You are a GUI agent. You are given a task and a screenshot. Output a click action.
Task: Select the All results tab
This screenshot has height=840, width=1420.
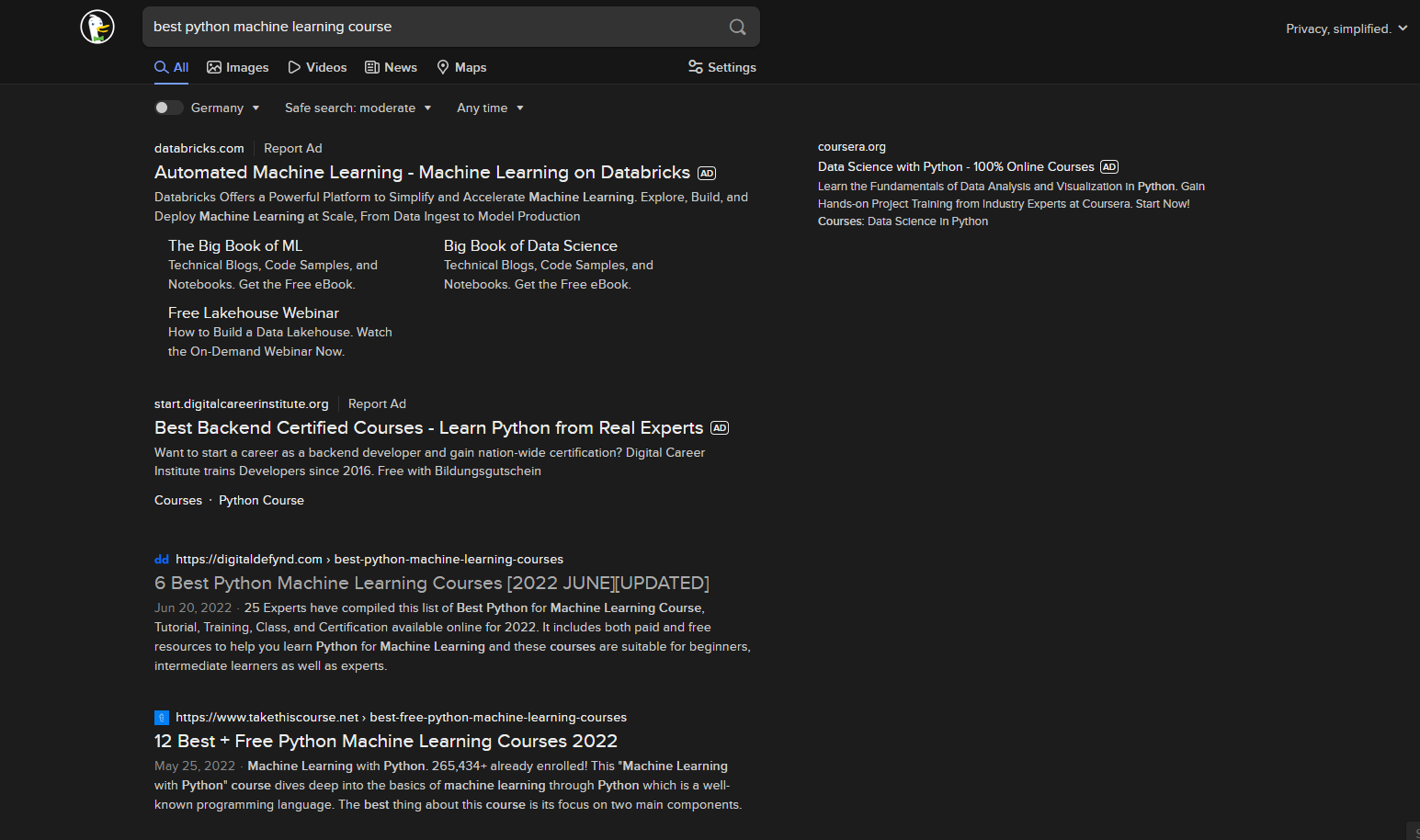click(172, 67)
